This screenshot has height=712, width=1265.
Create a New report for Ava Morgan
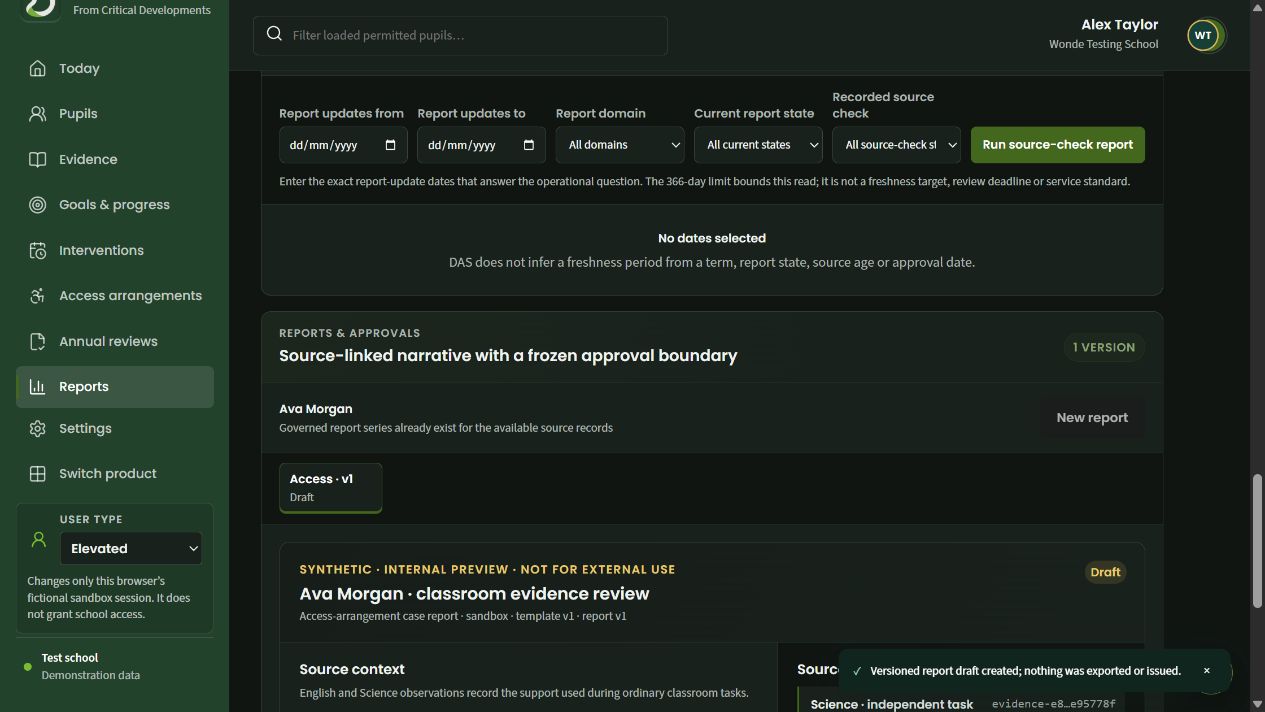[x=1092, y=418]
